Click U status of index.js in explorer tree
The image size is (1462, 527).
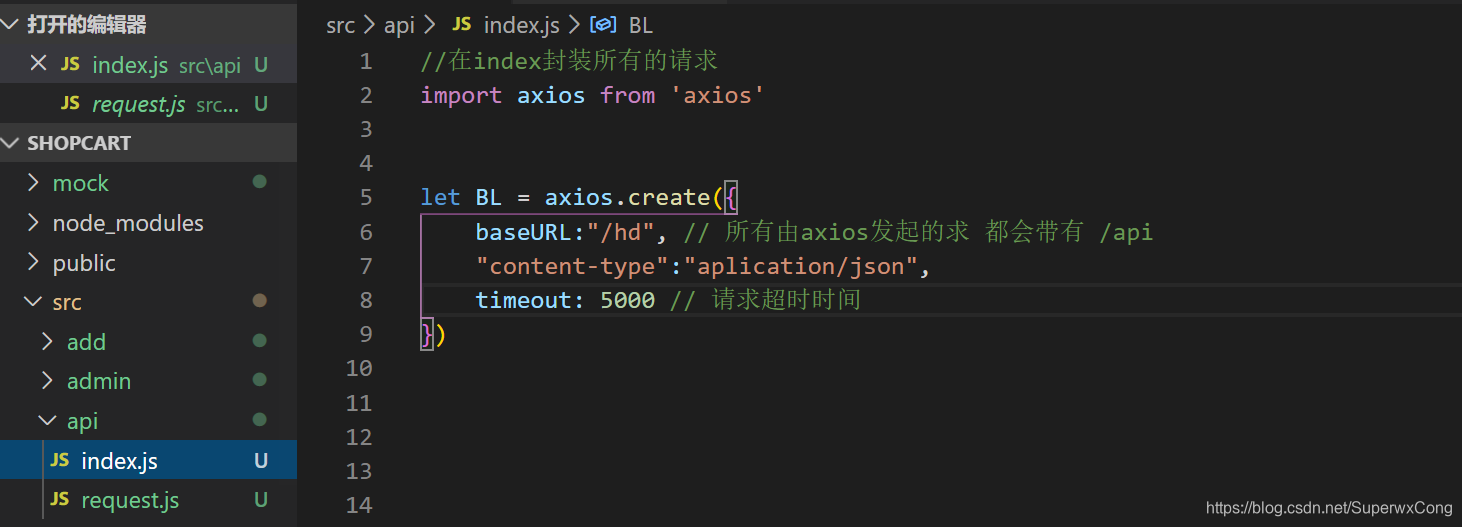pos(261,461)
